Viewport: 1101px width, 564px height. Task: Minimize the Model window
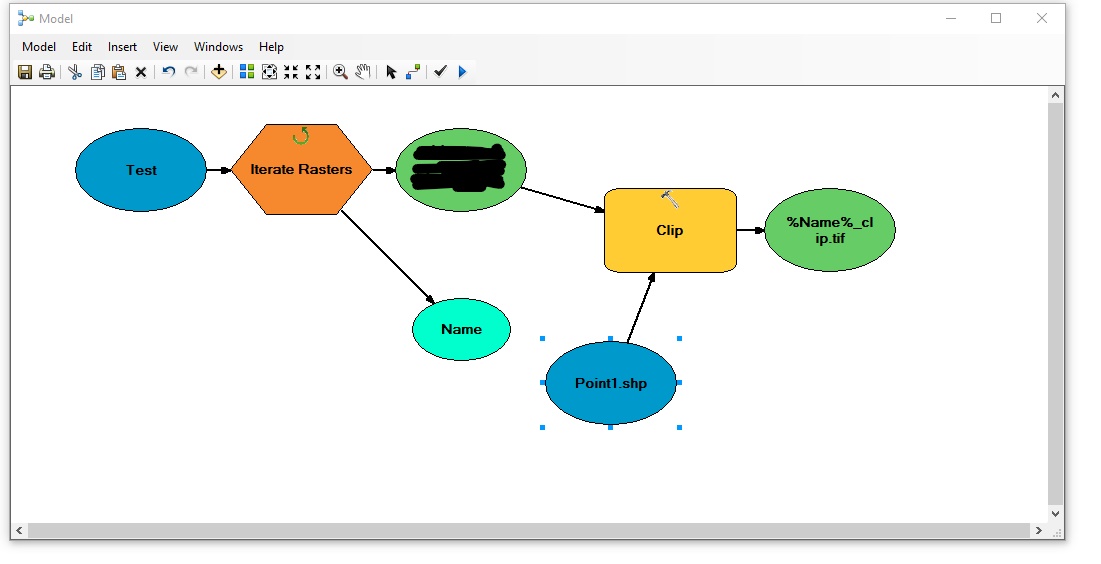pos(951,18)
